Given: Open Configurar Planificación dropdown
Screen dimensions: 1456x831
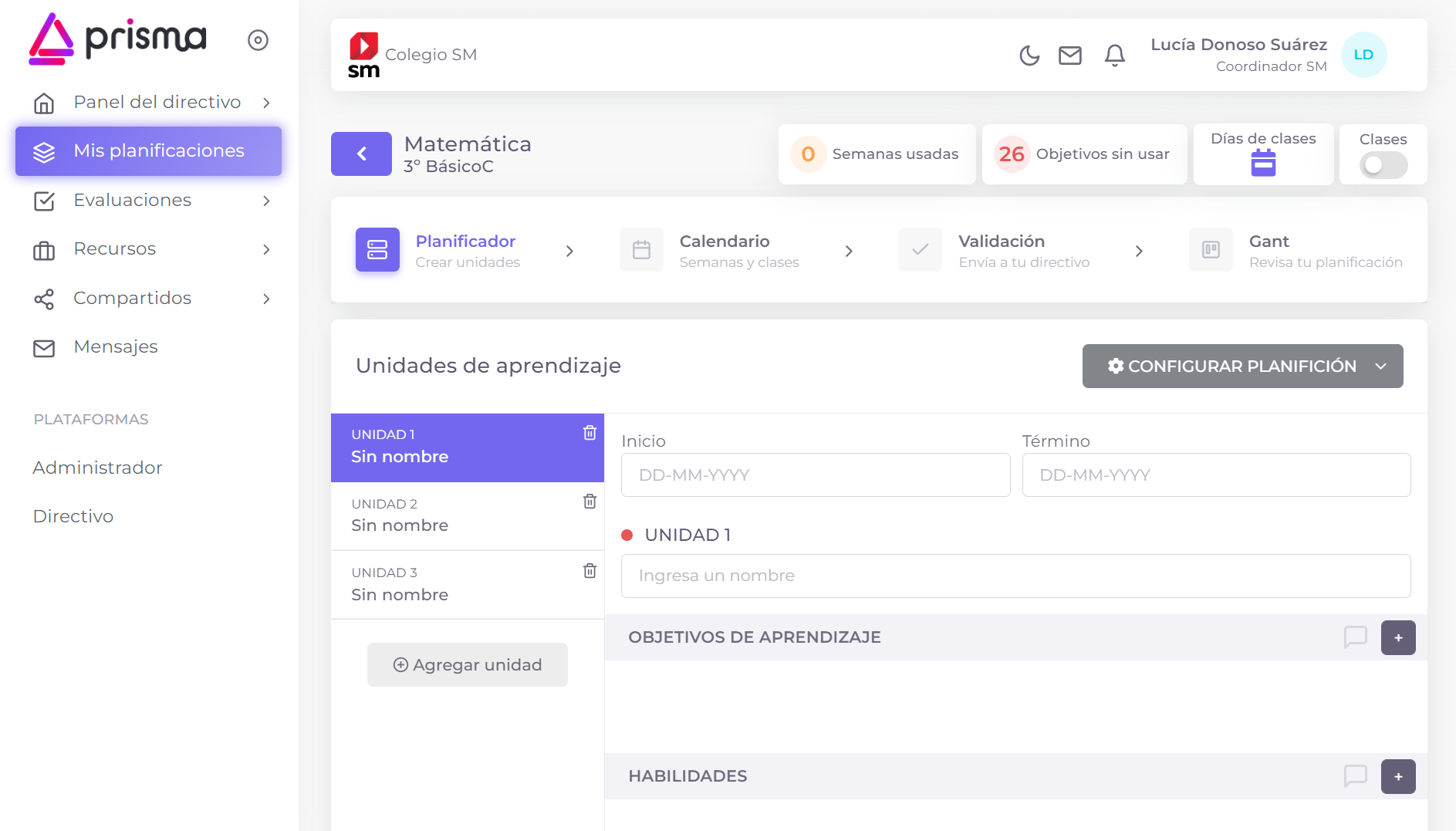Looking at the screenshot, I should click(1242, 367).
